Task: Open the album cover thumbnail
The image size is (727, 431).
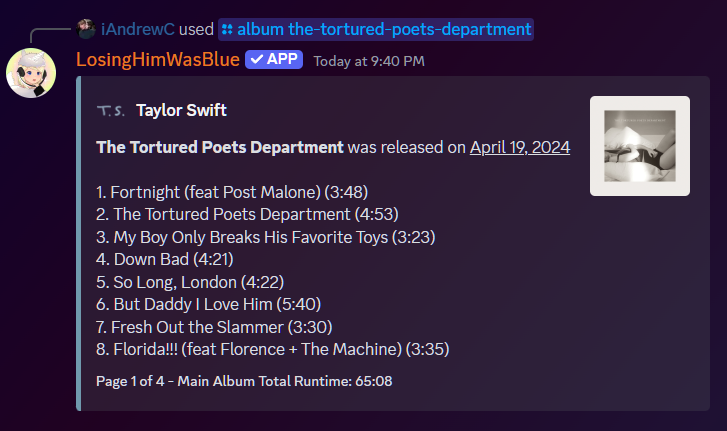Action: 640,146
